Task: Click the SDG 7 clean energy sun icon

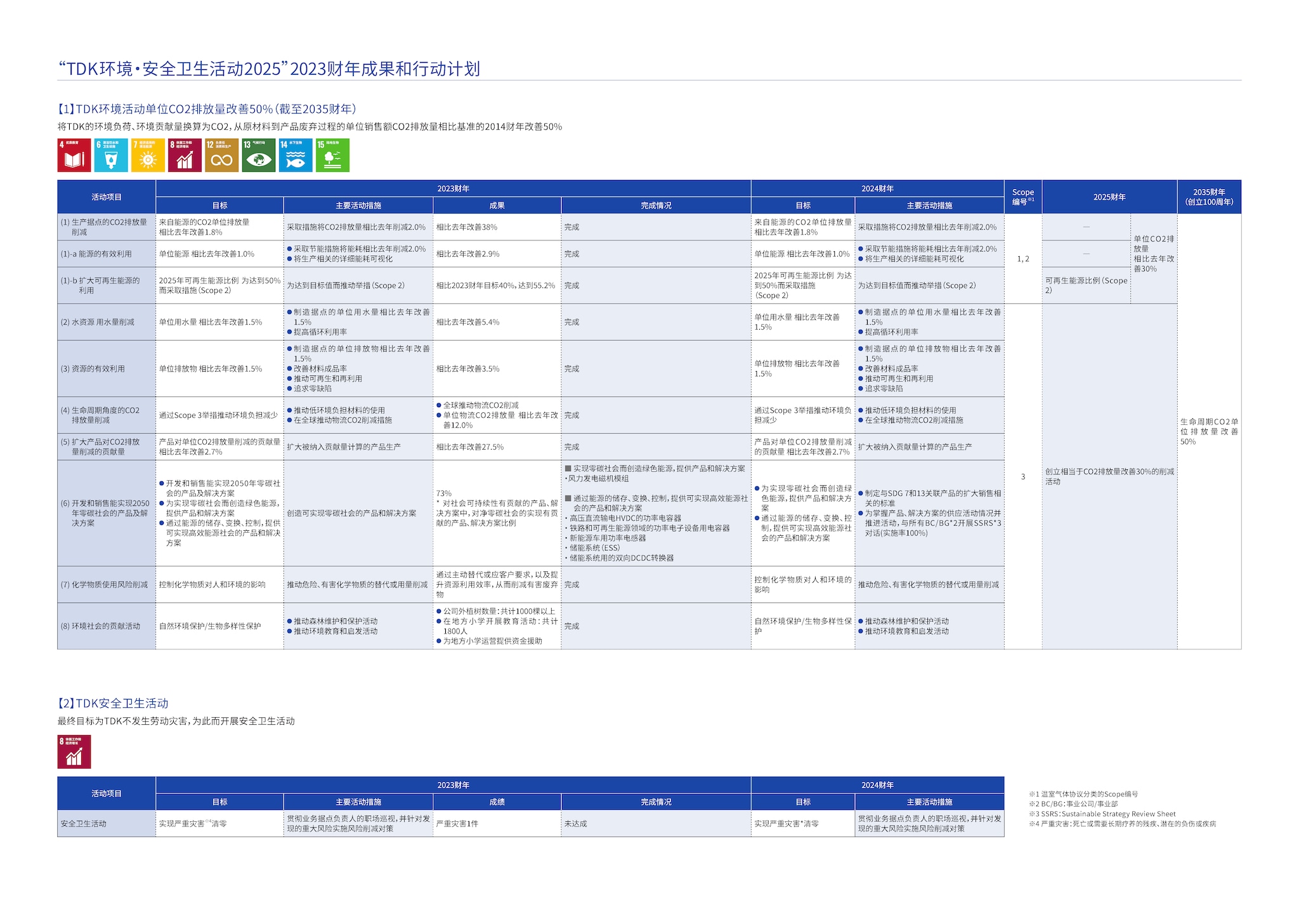Action: [148, 155]
